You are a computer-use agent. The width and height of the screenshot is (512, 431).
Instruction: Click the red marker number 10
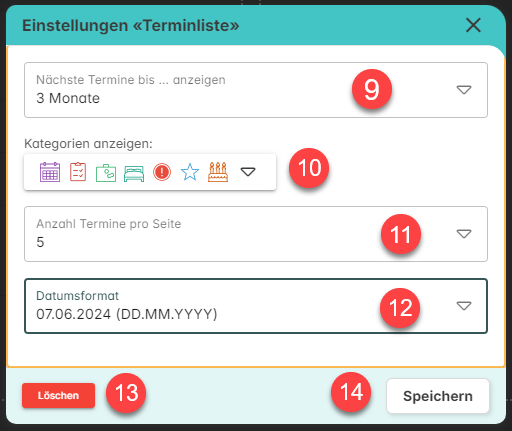click(309, 168)
